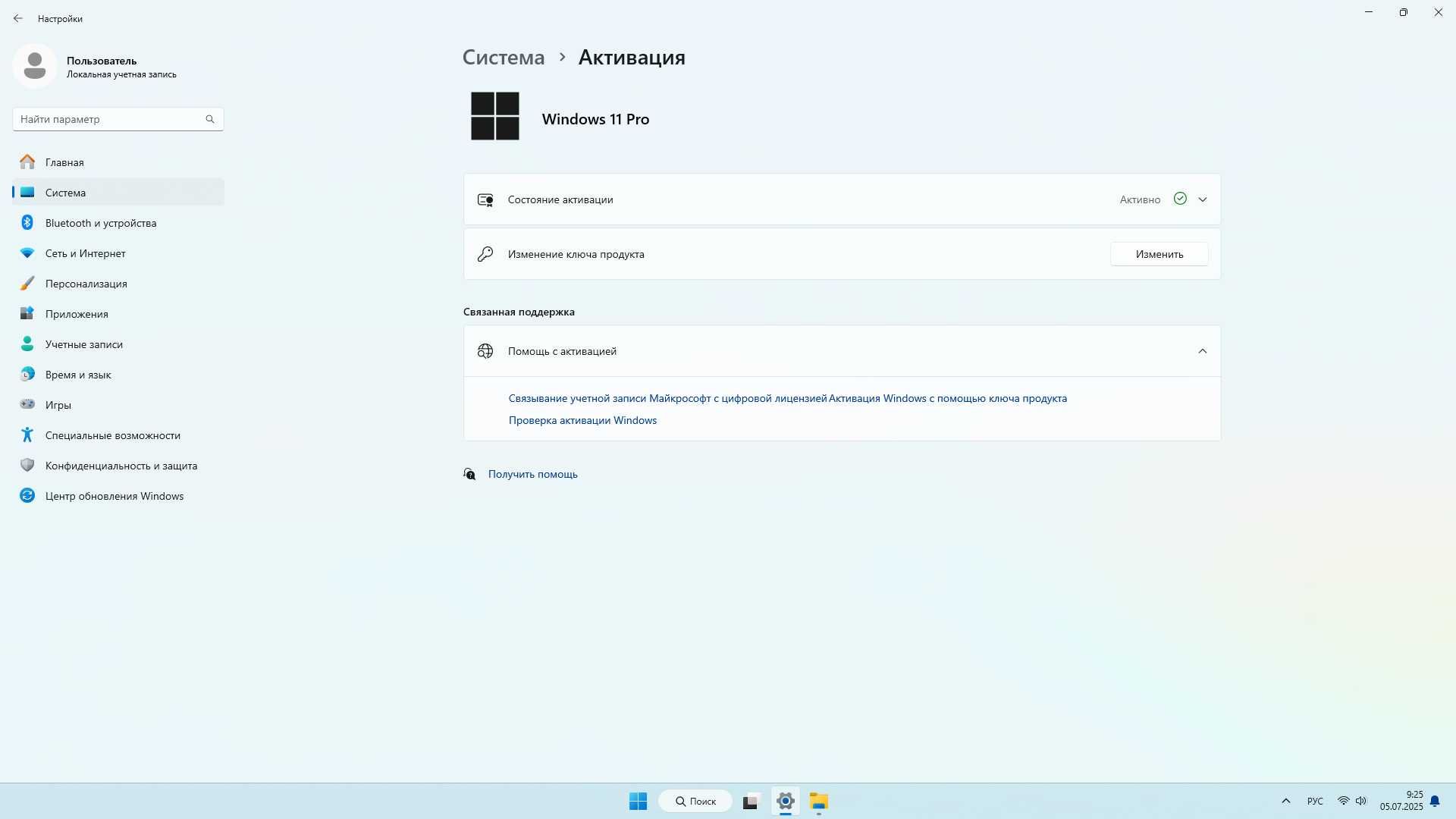Click the Персонализация brush icon
Screen dimensions: 1456x819
tap(27, 283)
